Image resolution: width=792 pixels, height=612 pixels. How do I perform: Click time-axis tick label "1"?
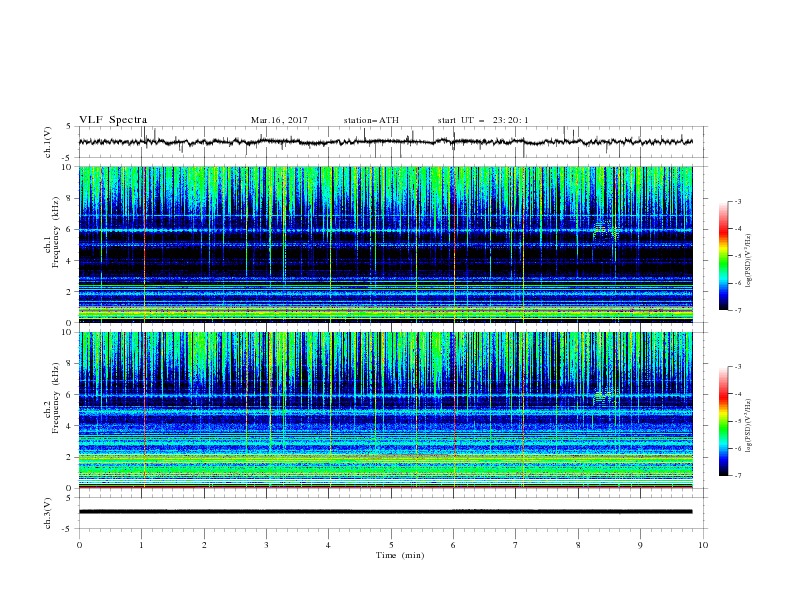tap(141, 545)
